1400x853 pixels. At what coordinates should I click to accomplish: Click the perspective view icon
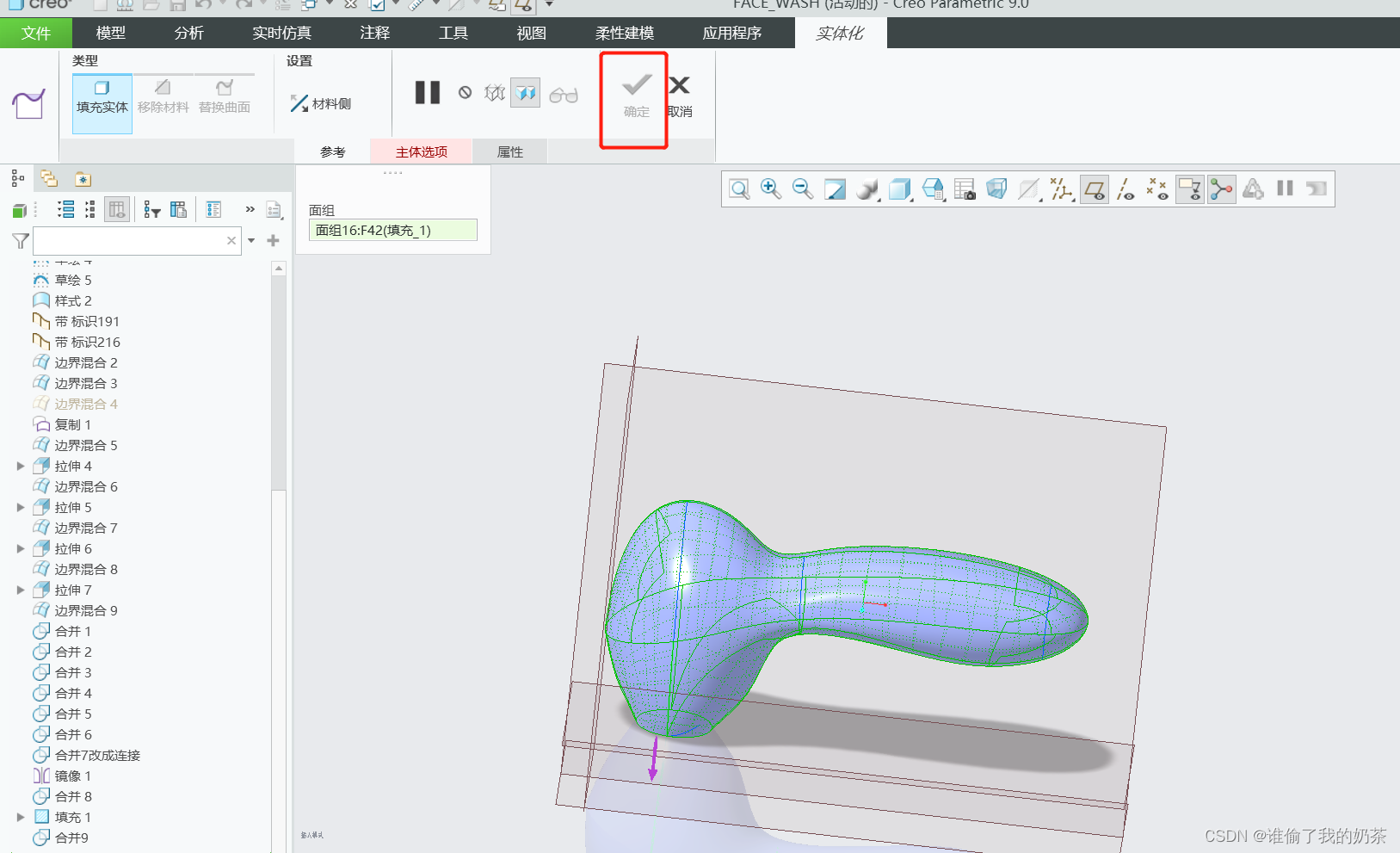click(x=997, y=189)
